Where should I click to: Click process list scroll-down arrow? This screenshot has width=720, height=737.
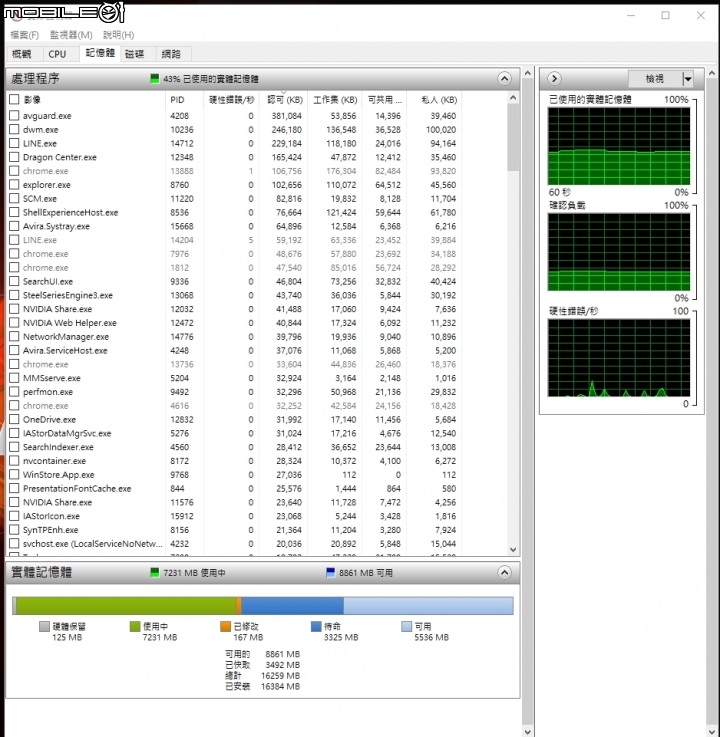coord(513,549)
